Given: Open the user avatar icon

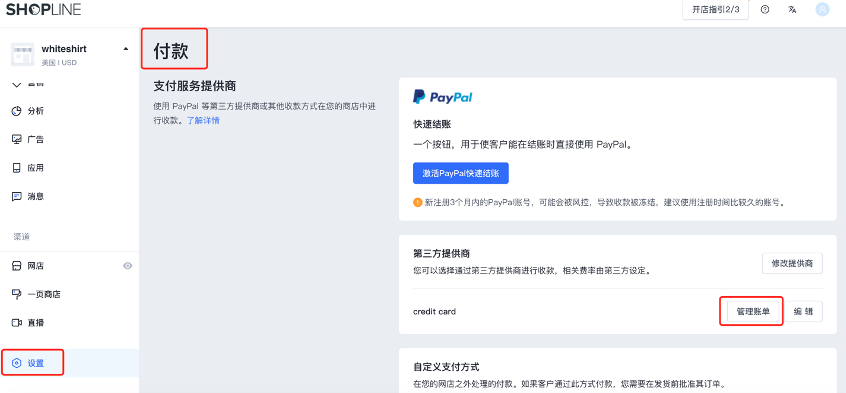Looking at the screenshot, I should (822, 10).
